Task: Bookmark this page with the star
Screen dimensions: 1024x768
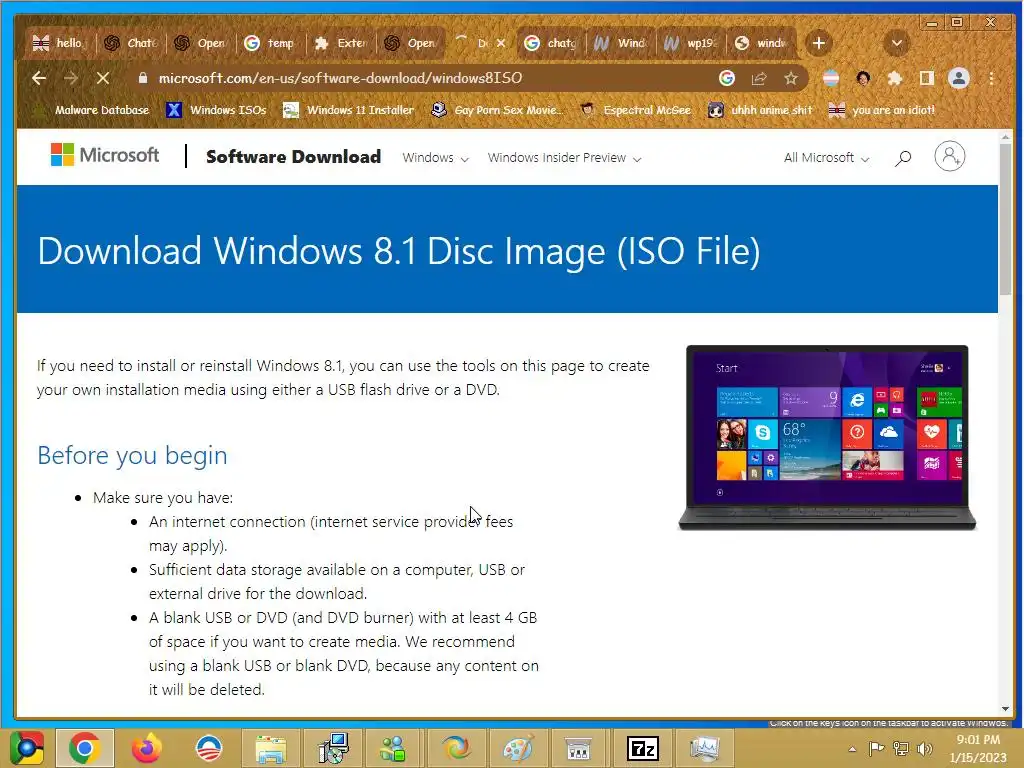Action: 791,78
